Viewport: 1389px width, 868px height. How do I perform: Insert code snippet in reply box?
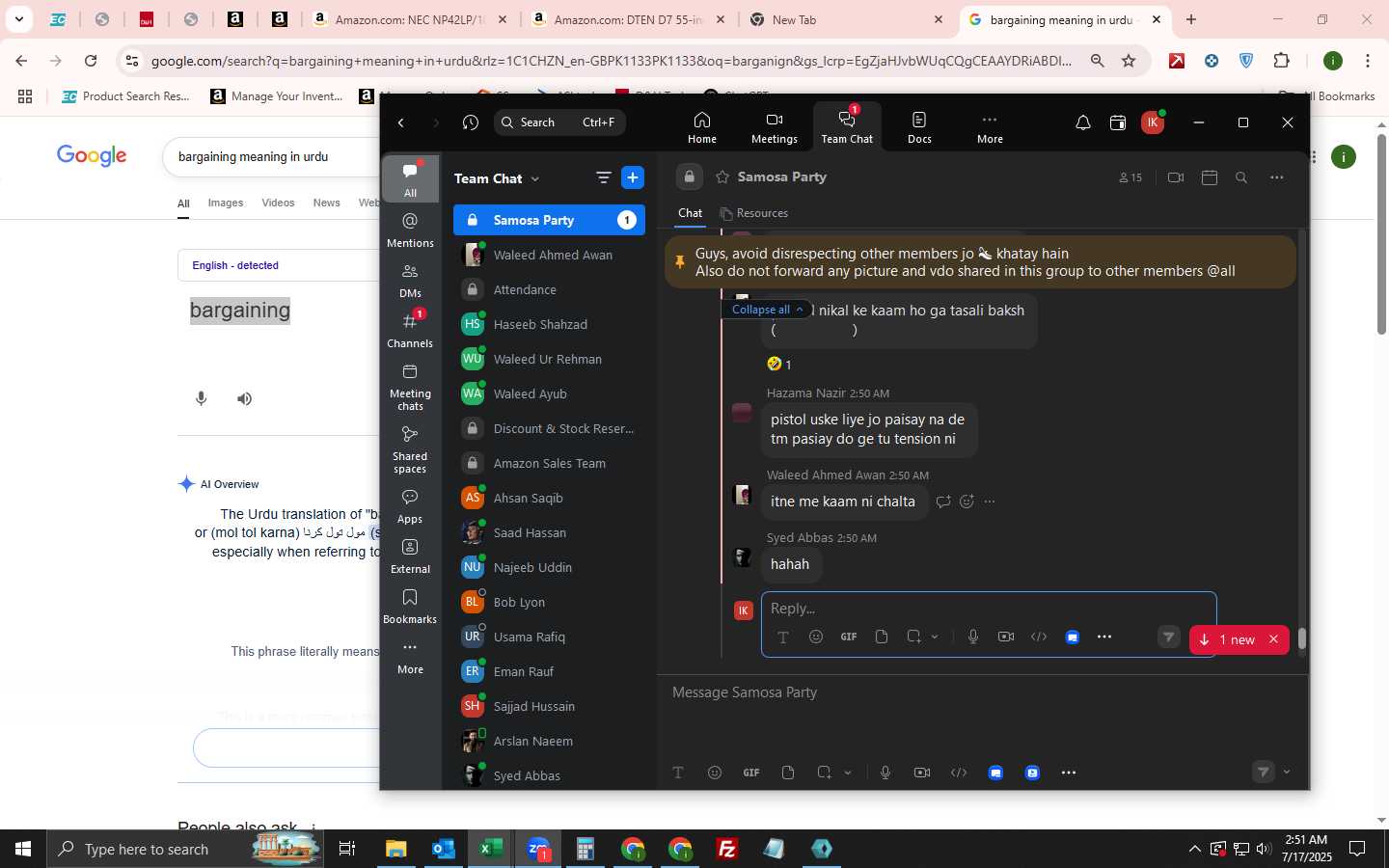click(x=1039, y=637)
